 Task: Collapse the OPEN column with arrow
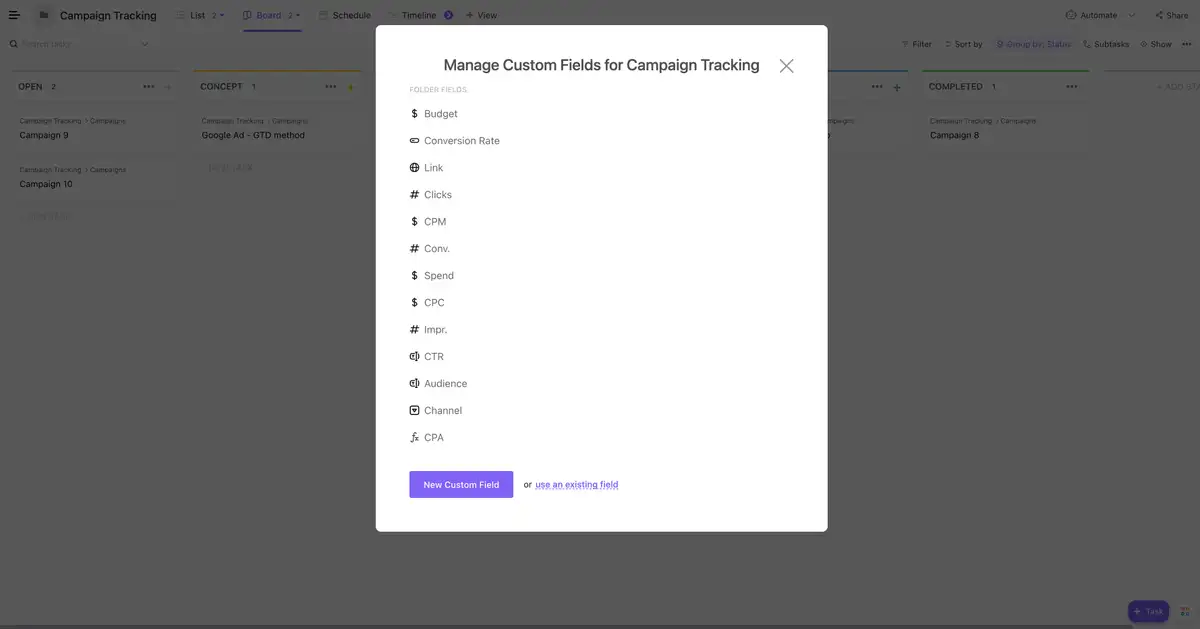[167, 87]
